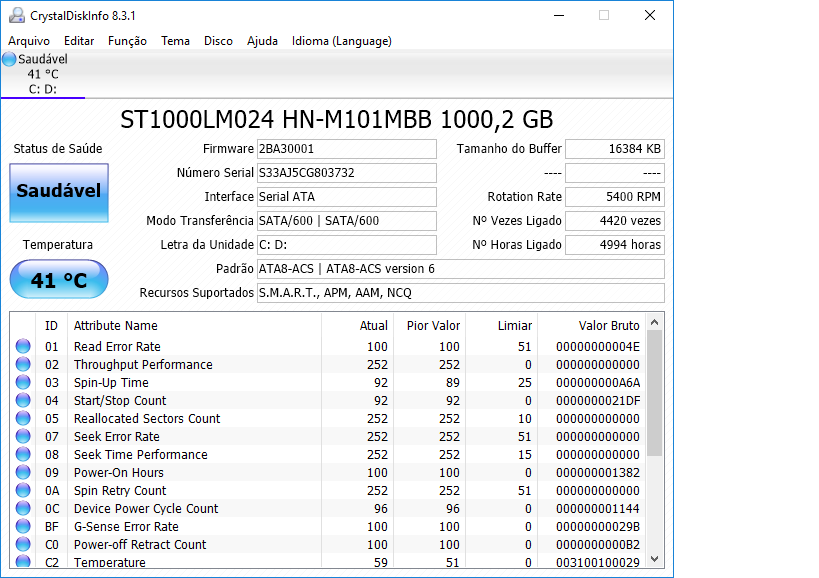This screenshot has height=578, width=819.
Task: Click the Limiar column header
Action: [501, 326]
